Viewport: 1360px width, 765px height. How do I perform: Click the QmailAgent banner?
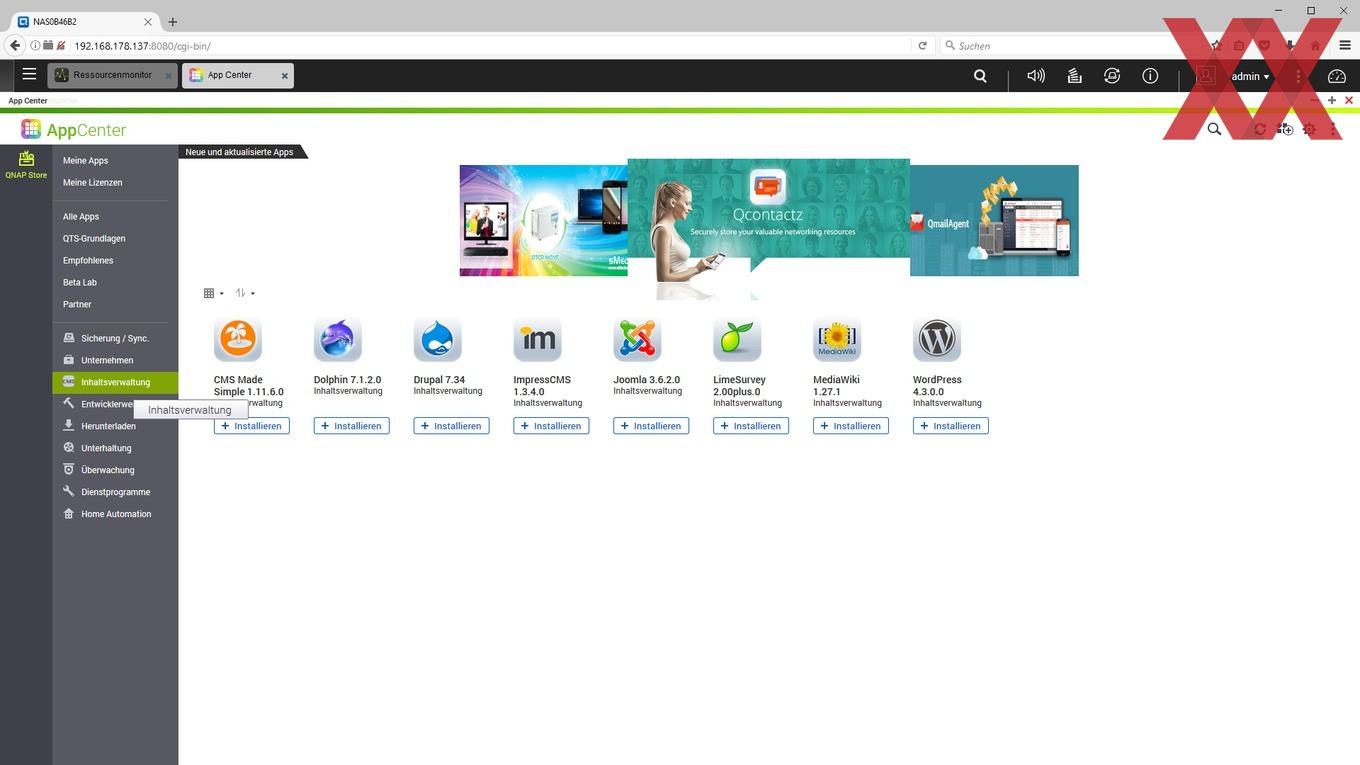[x=994, y=220]
